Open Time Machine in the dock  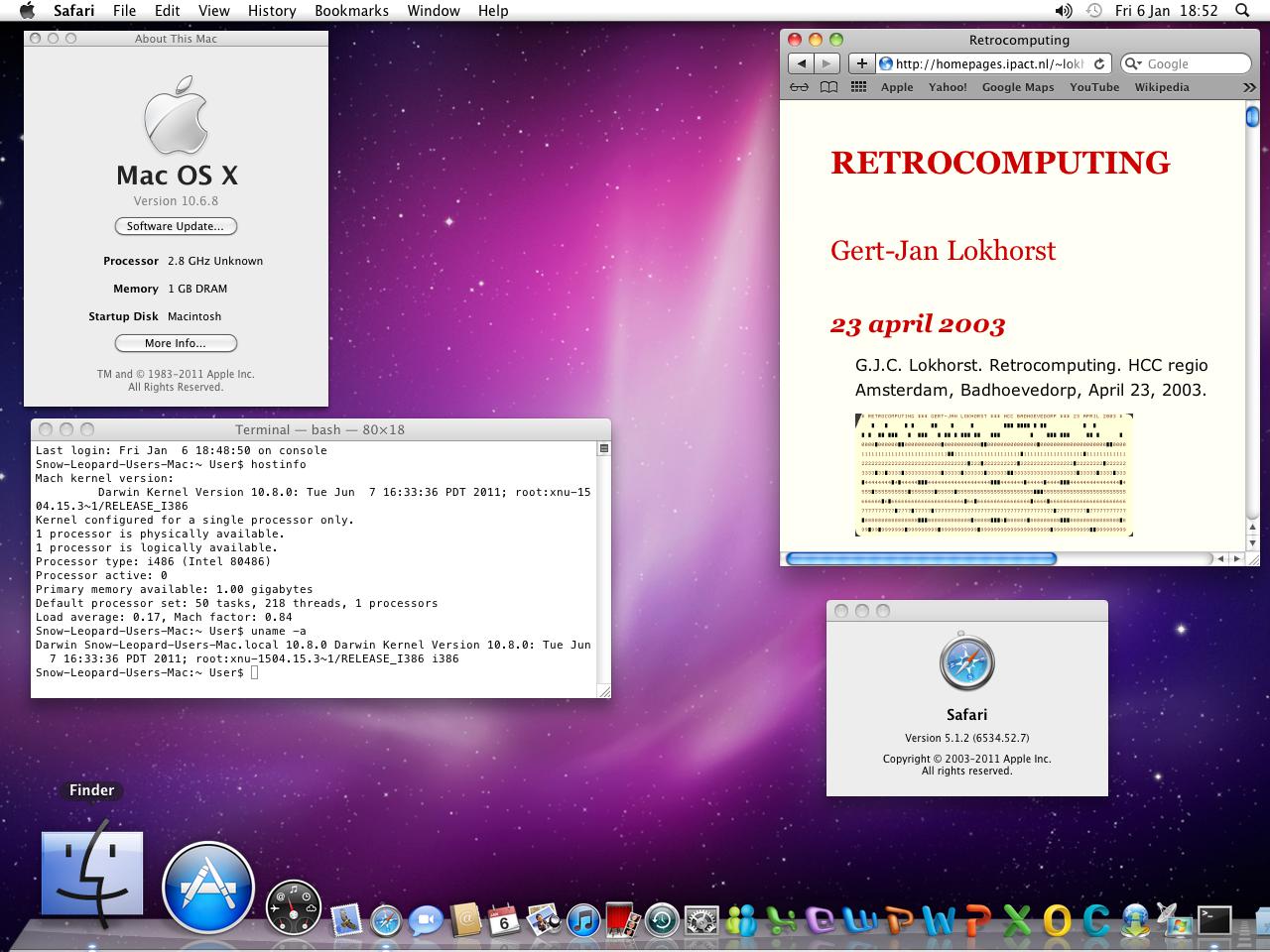[662, 920]
